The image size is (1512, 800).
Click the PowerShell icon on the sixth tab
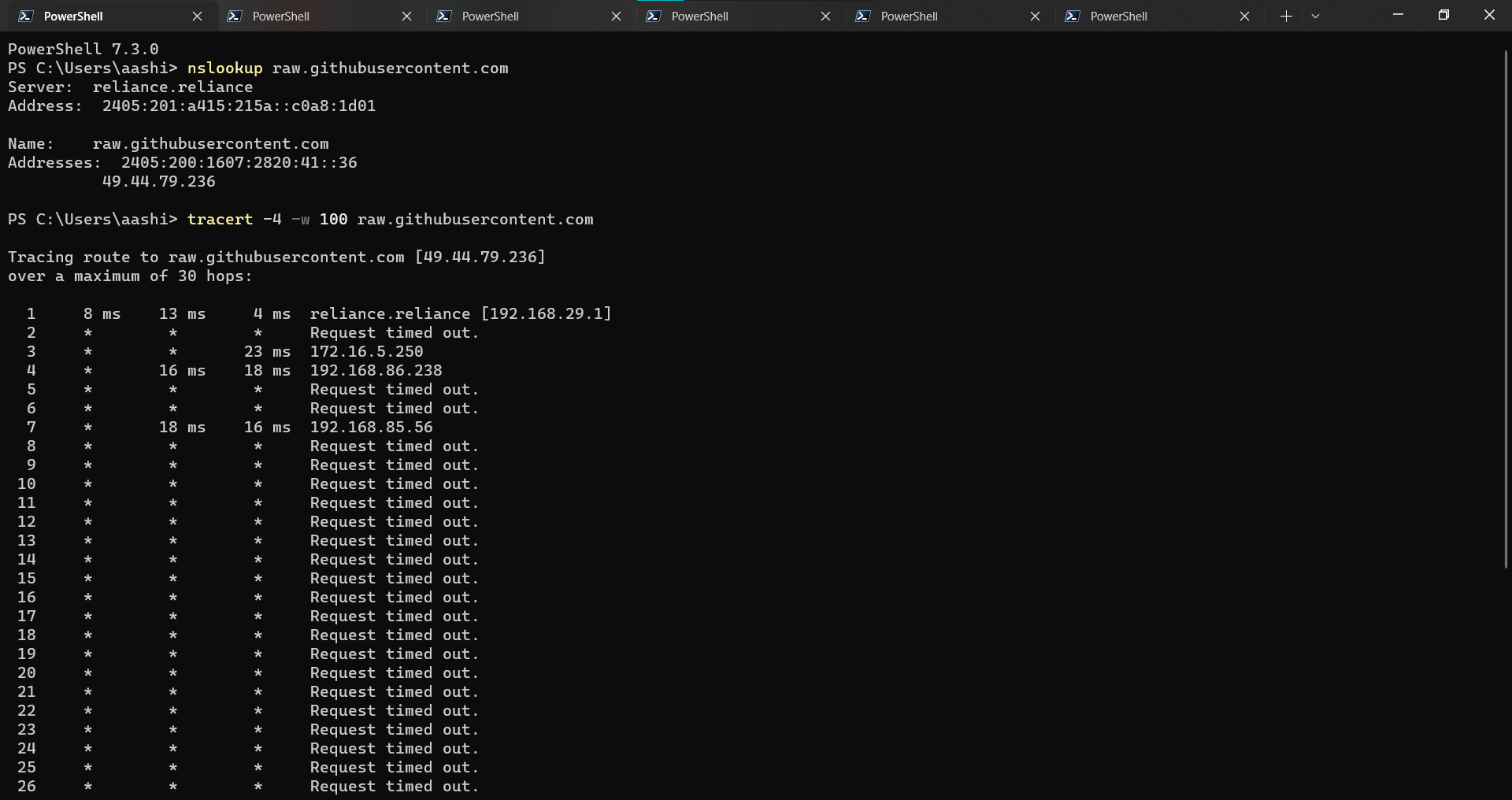(x=1073, y=16)
